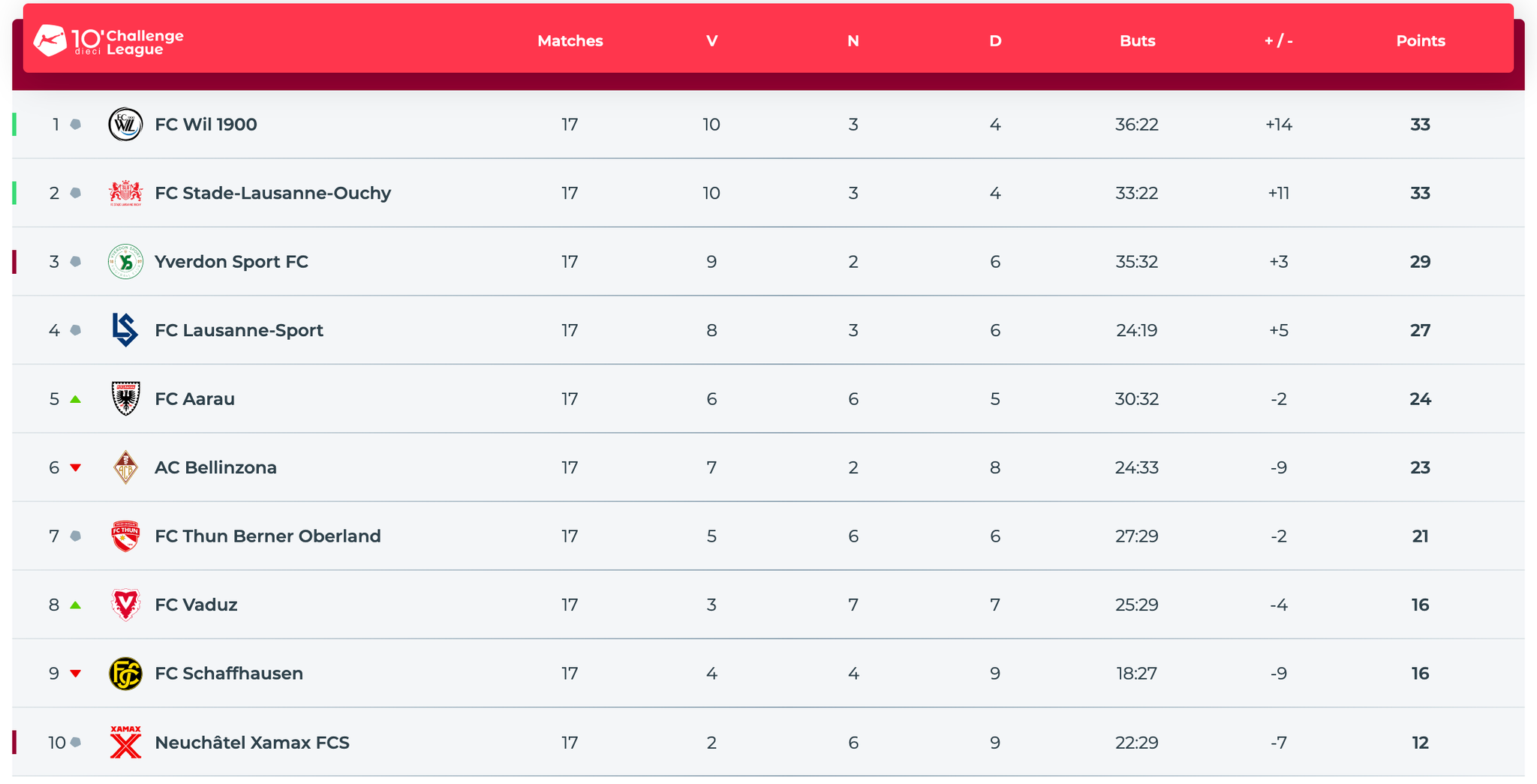Open the FC Vaduz crest icon
Image resolution: width=1537 pixels, height=784 pixels.
[125, 605]
